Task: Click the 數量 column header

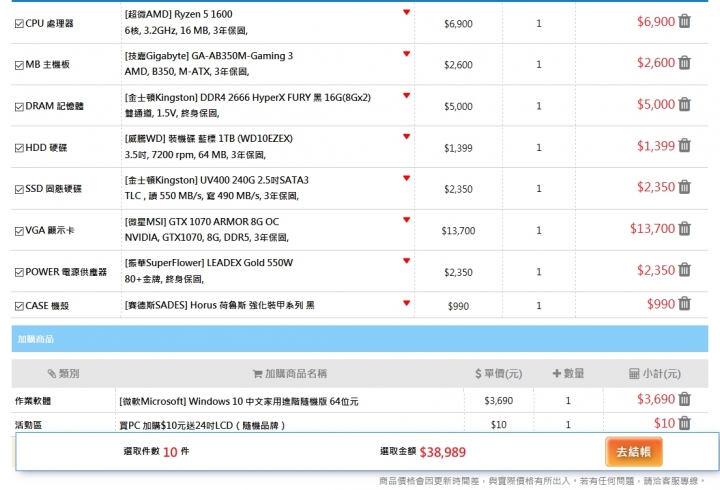Action: 568,373
